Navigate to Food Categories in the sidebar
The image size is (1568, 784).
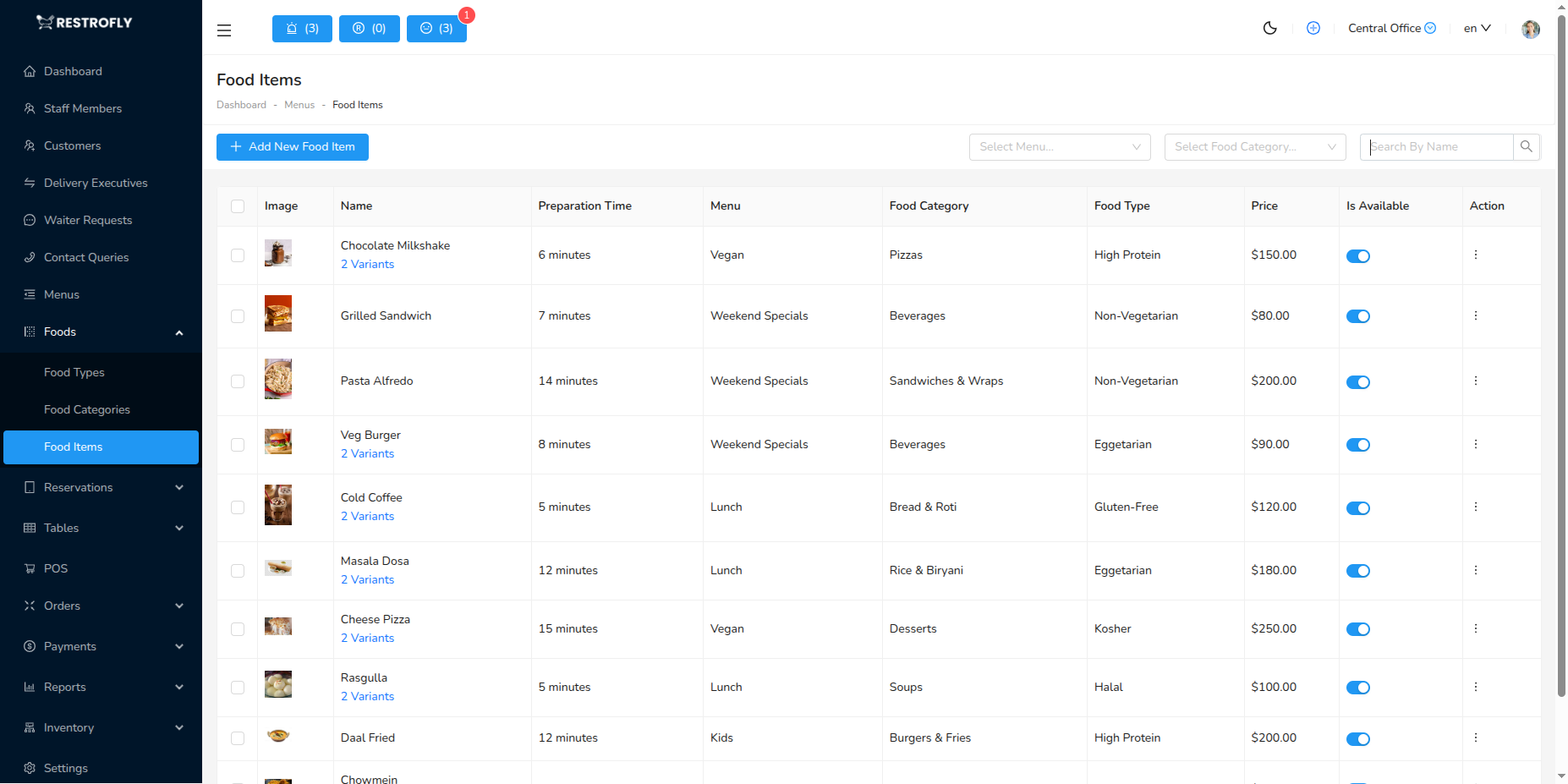click(86, 409)
